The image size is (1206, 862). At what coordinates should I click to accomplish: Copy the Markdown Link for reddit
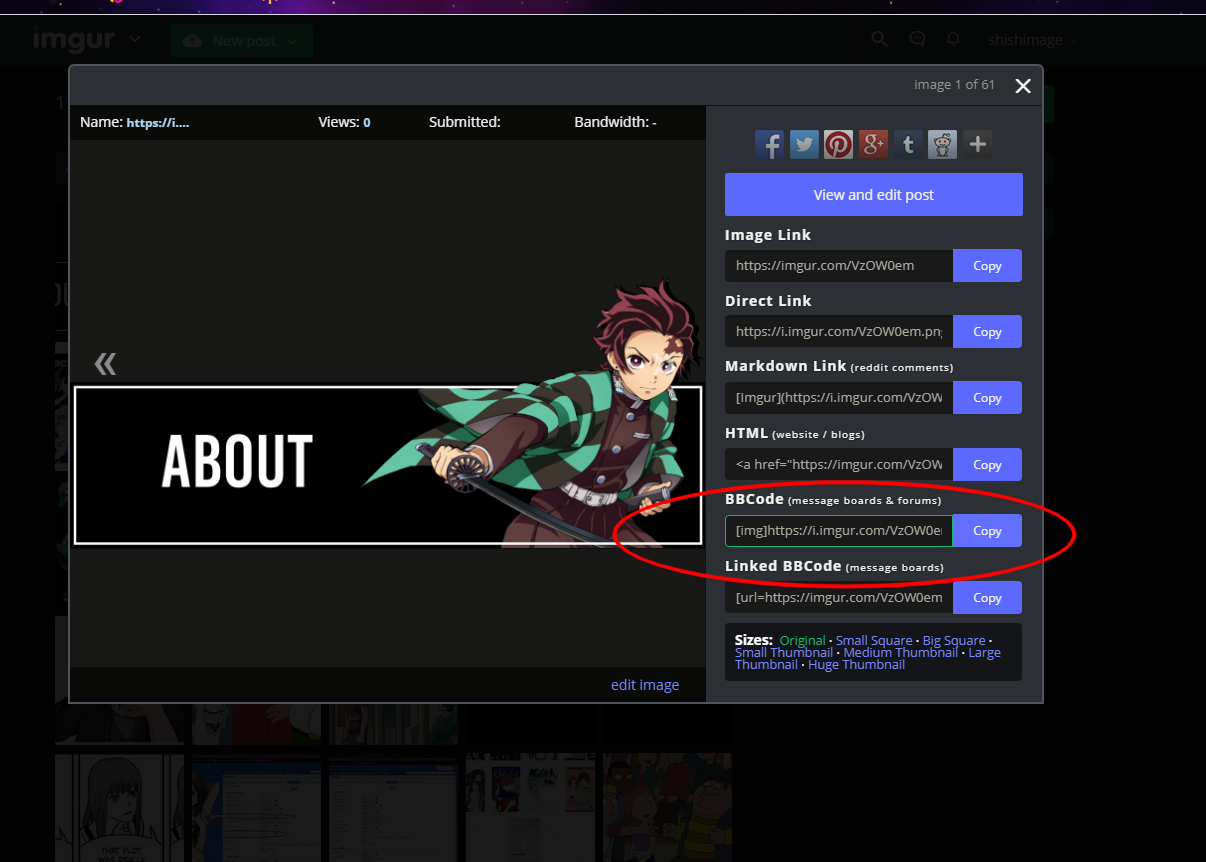pos(987,398)
